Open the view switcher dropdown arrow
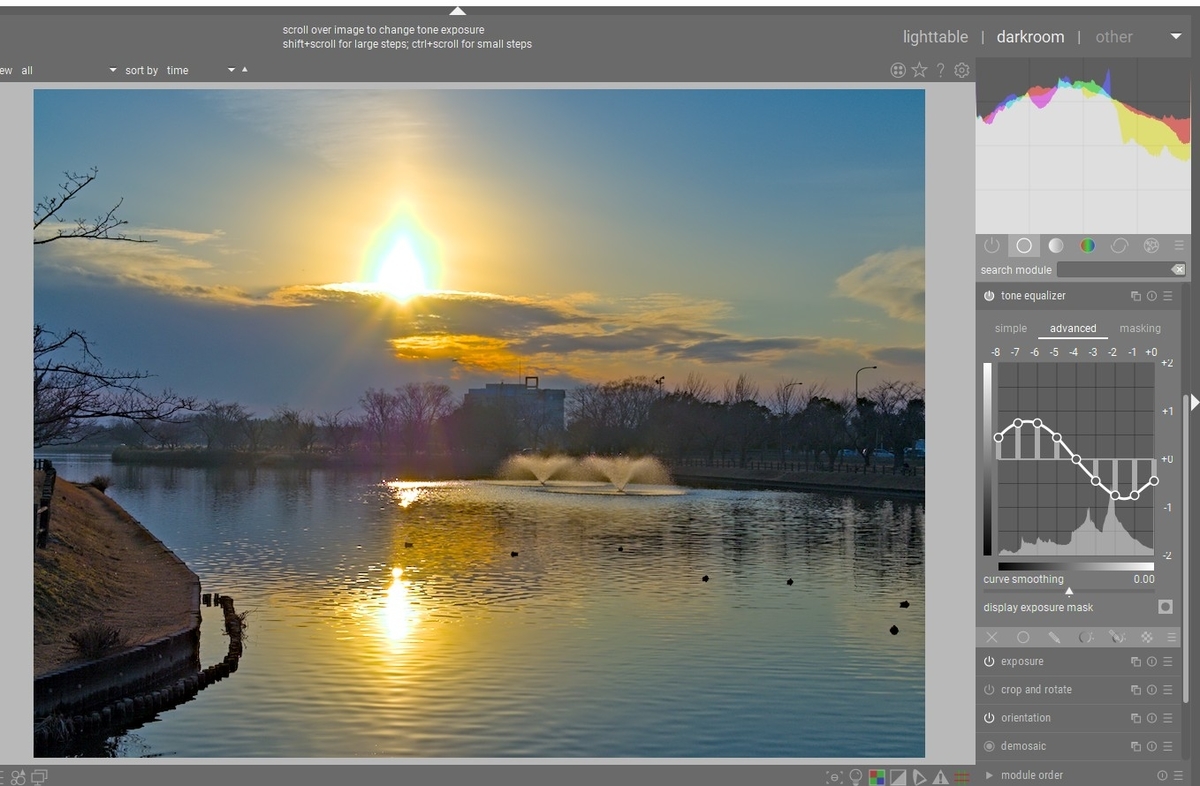 (x=1176, y=37)
